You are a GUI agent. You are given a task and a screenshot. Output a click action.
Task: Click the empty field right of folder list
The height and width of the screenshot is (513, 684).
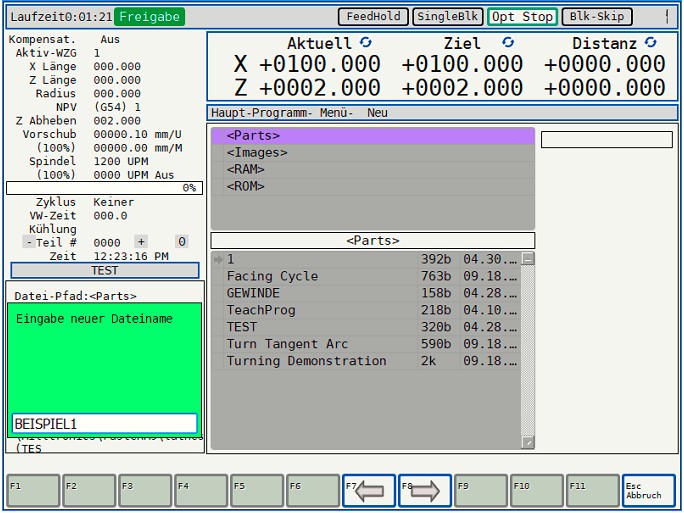click(607, 140)
